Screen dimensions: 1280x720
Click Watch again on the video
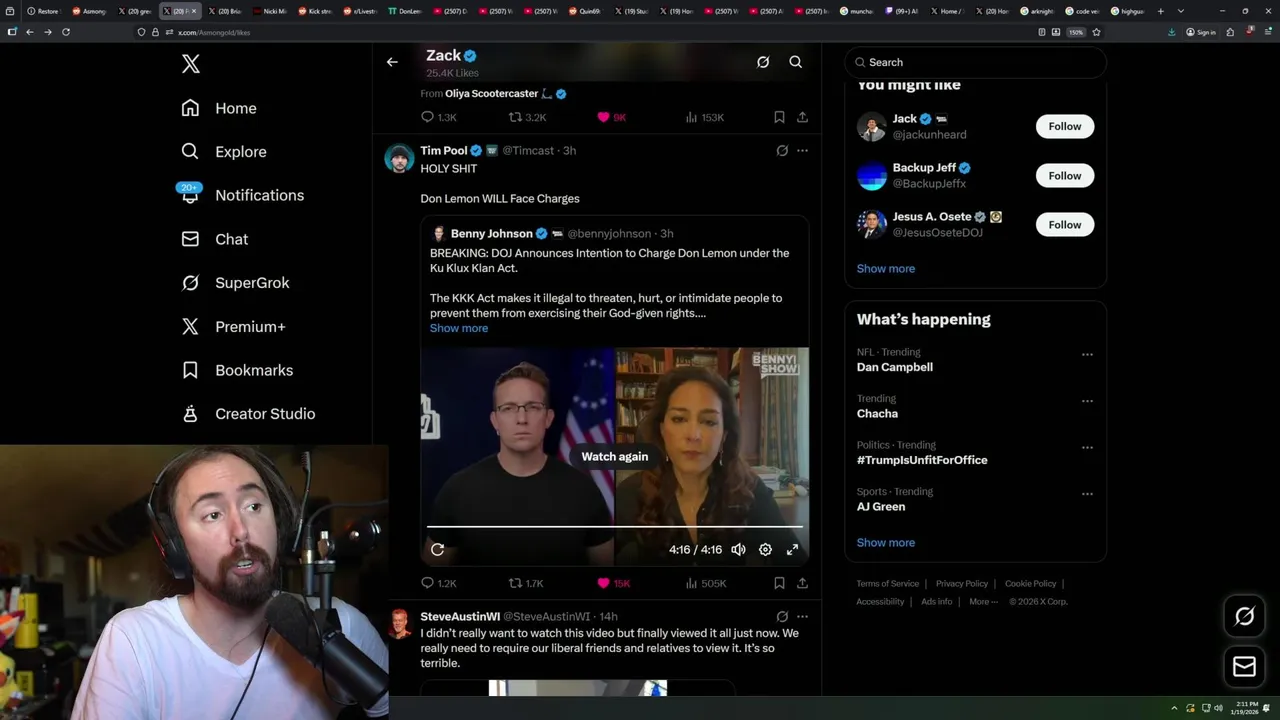tap(615, 456)
